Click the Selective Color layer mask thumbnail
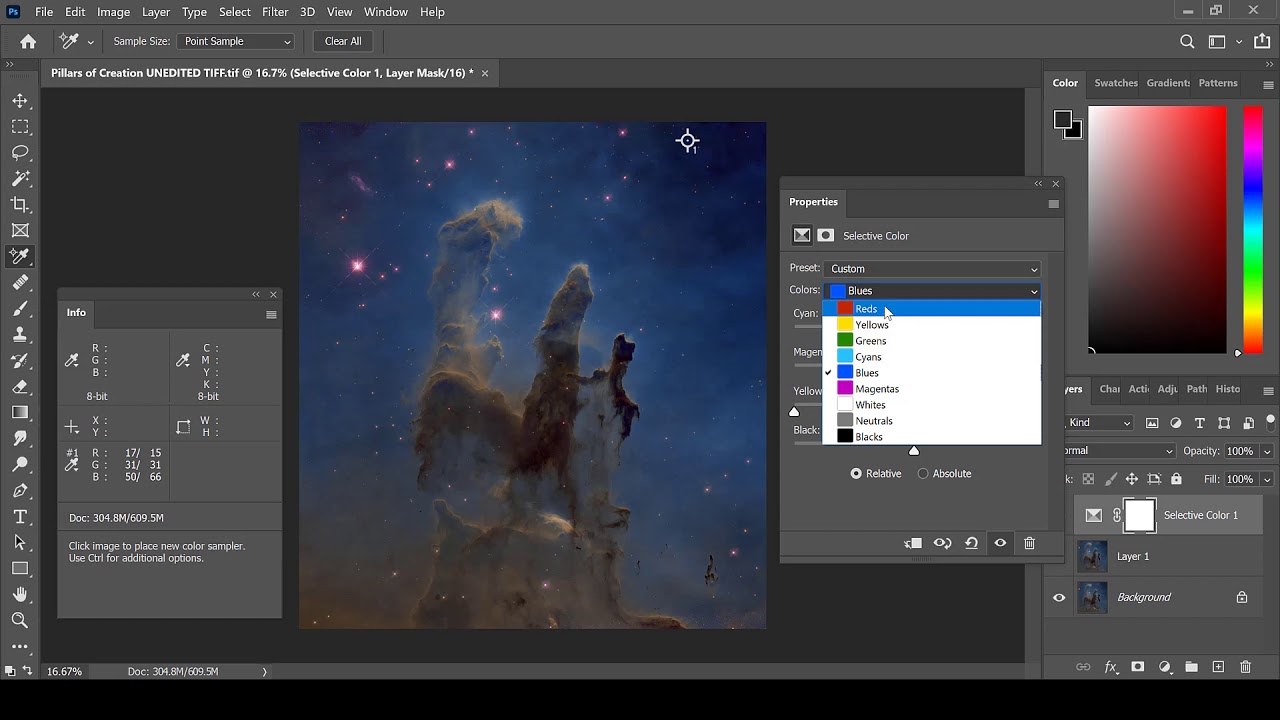Image resolution: width=1280 pixels, height=720 pixels. pyautogui.click(x=1139, y=515)
